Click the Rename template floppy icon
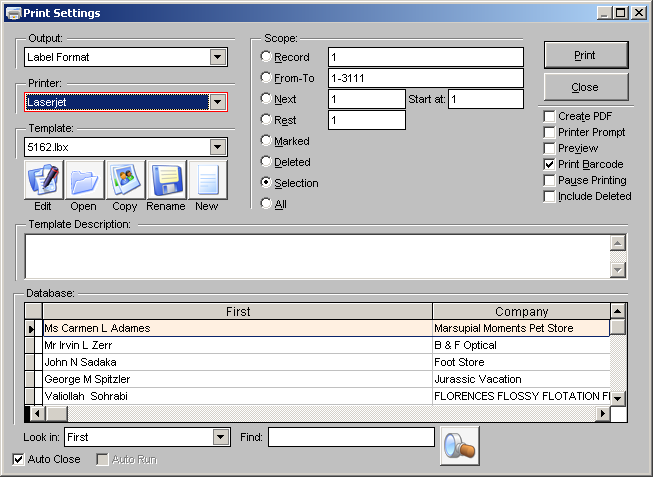The width and height of the screenshot is (653, 477). coord(166,180)
